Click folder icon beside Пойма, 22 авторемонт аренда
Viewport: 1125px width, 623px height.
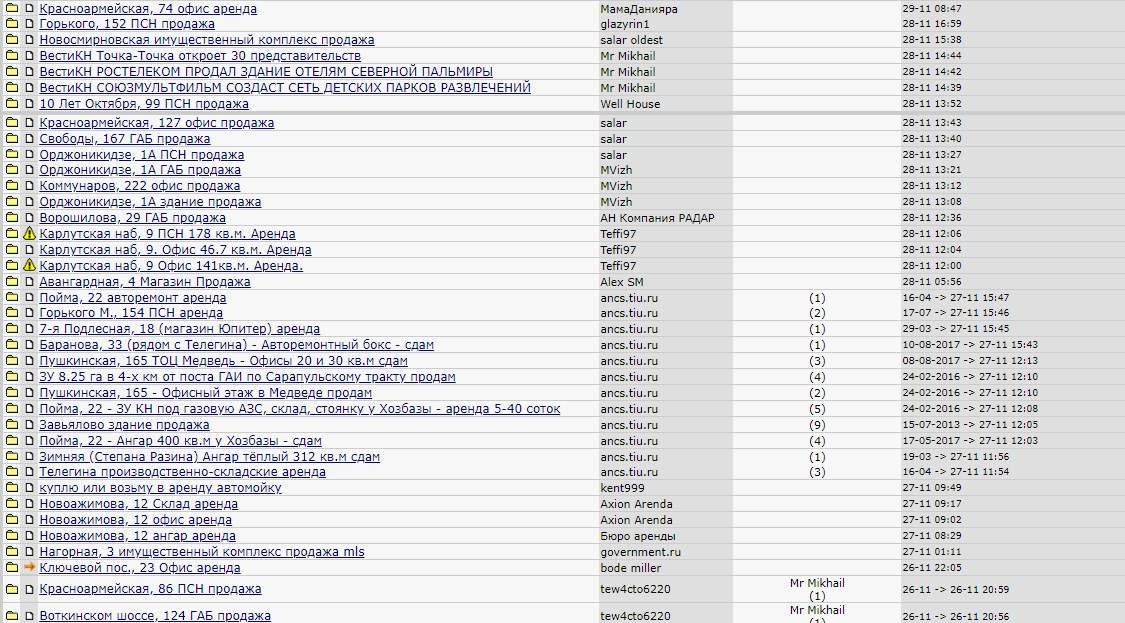pyautogui.click(x=11, y=297)
